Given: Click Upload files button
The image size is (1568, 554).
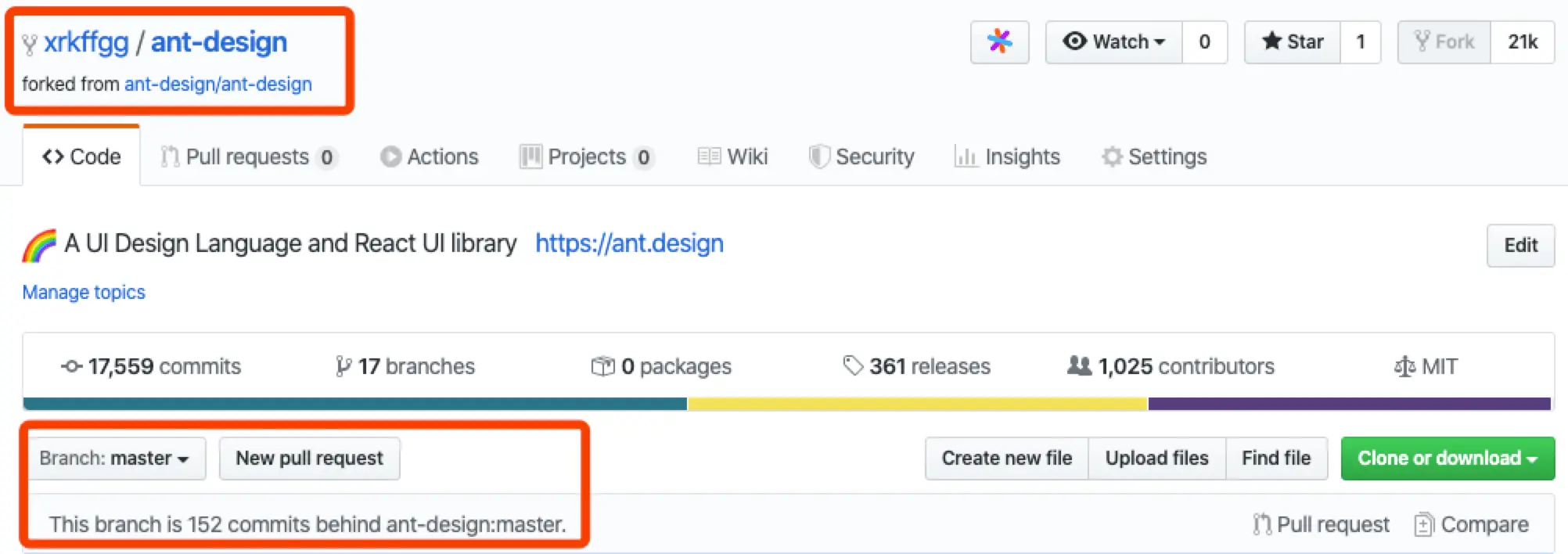Looking at the screenshot, I should tap(1156, 458).
